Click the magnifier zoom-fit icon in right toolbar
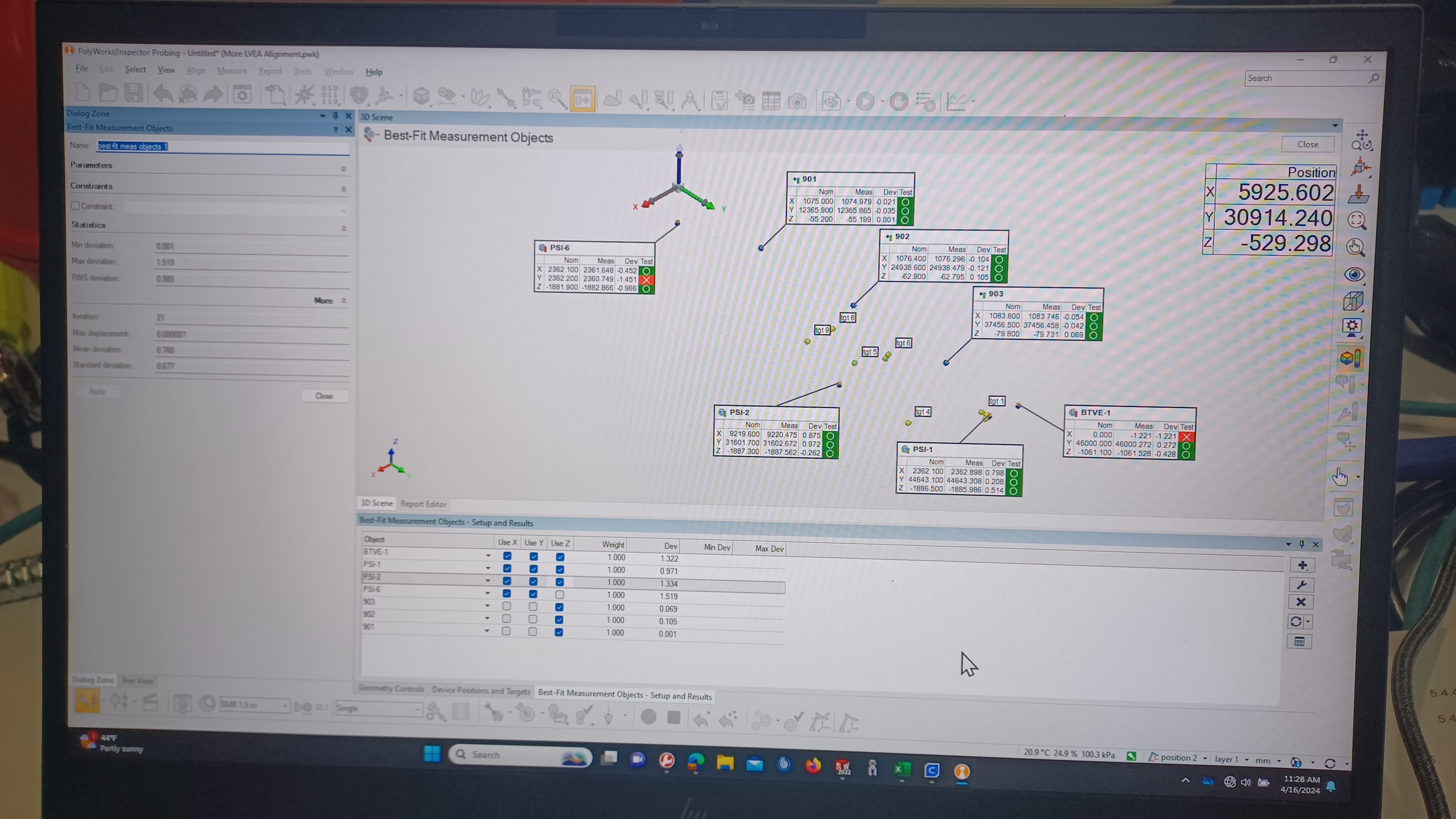The image size is (1456, 819). pyautogui.click(x=1357, y=221)
